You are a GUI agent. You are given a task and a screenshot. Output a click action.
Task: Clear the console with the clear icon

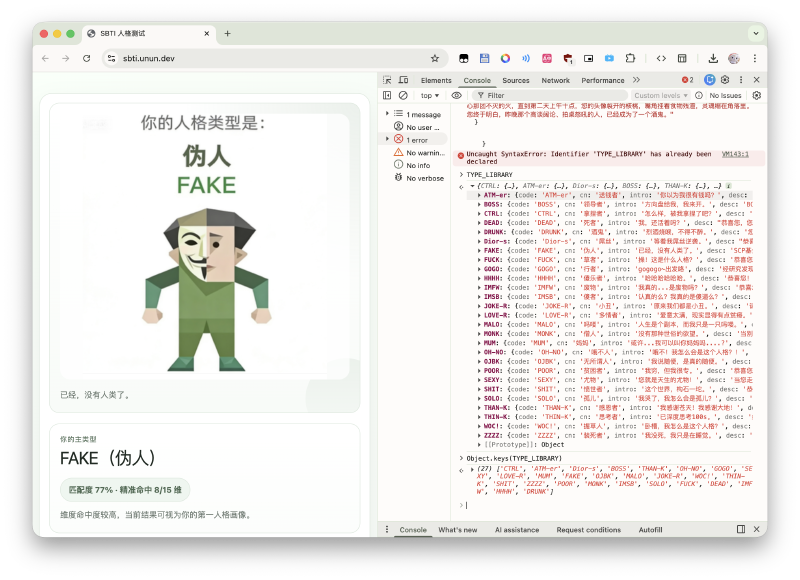pyautogui.click(x=403, y=96)
